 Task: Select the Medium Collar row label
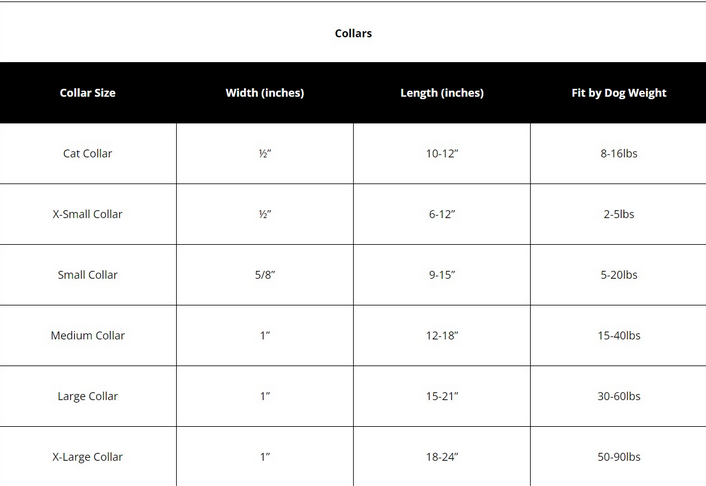88,336
